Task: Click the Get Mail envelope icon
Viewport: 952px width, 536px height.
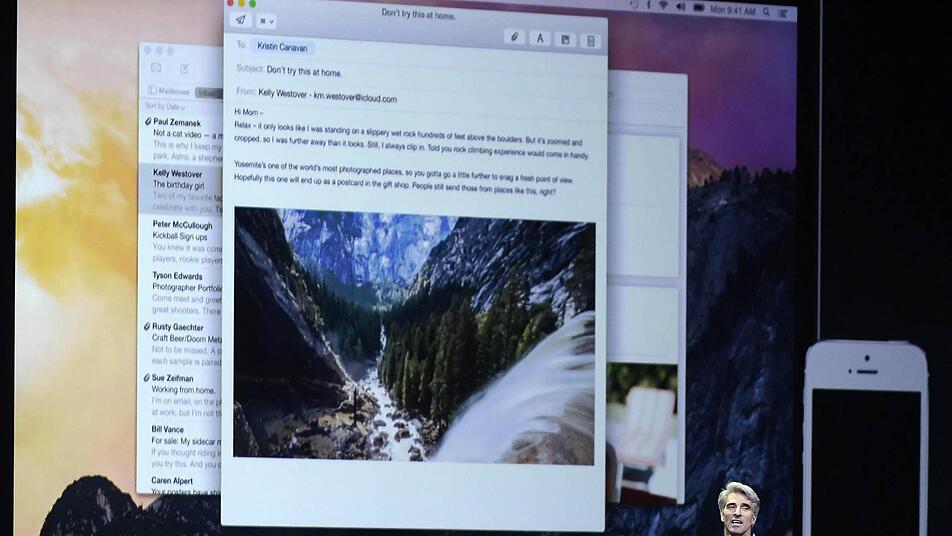Action: point(156,68)
